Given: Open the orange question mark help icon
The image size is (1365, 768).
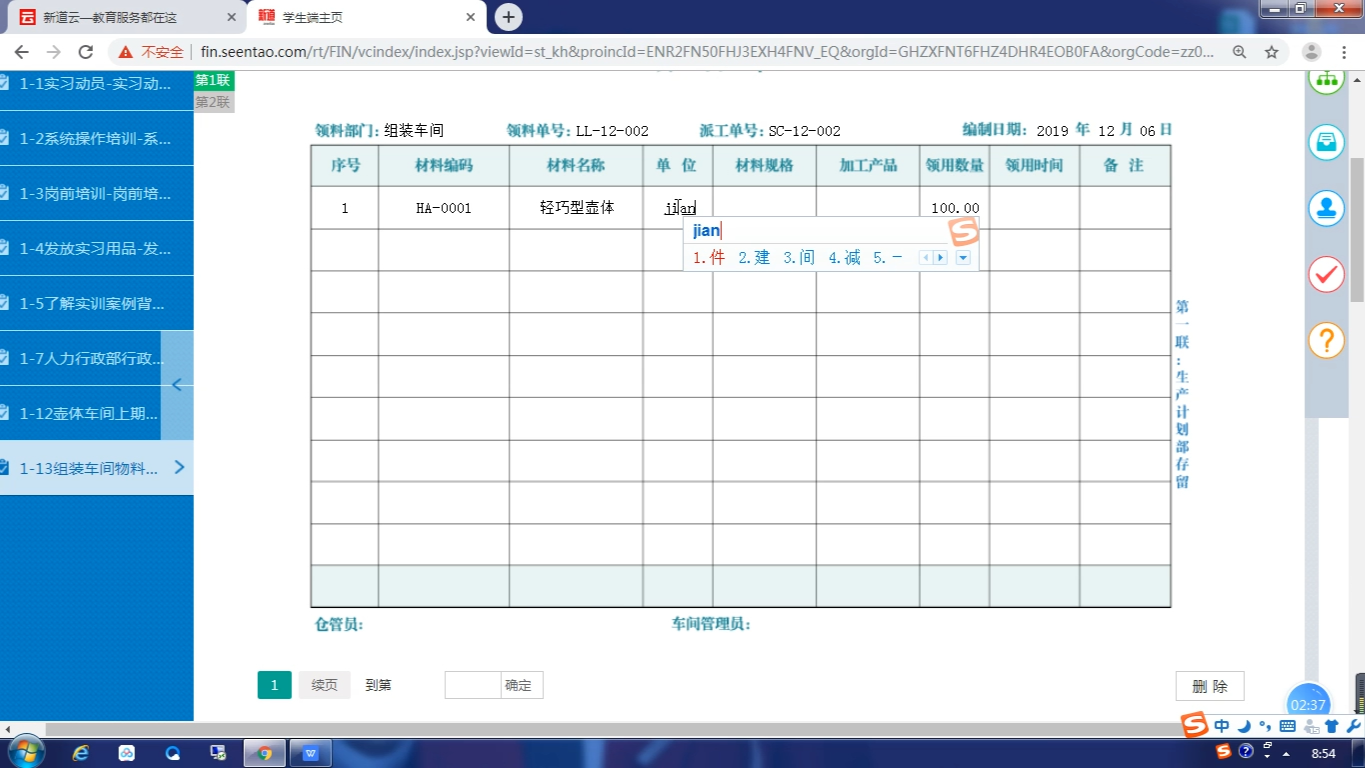Looking at the screenshot, I should click(x=1326, y=341).
